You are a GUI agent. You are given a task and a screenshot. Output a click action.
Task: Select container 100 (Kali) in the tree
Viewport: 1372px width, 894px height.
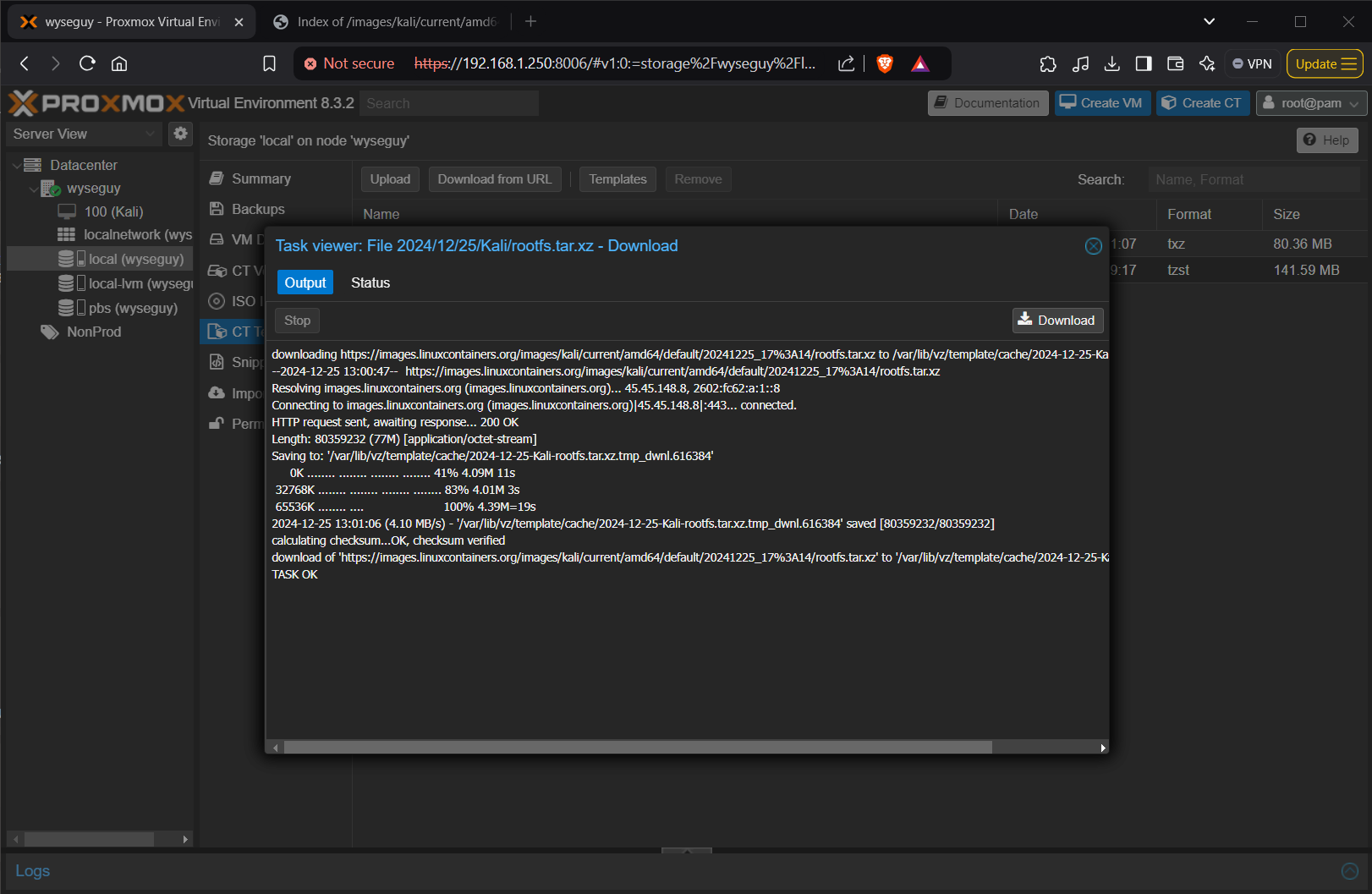(113, 211)
